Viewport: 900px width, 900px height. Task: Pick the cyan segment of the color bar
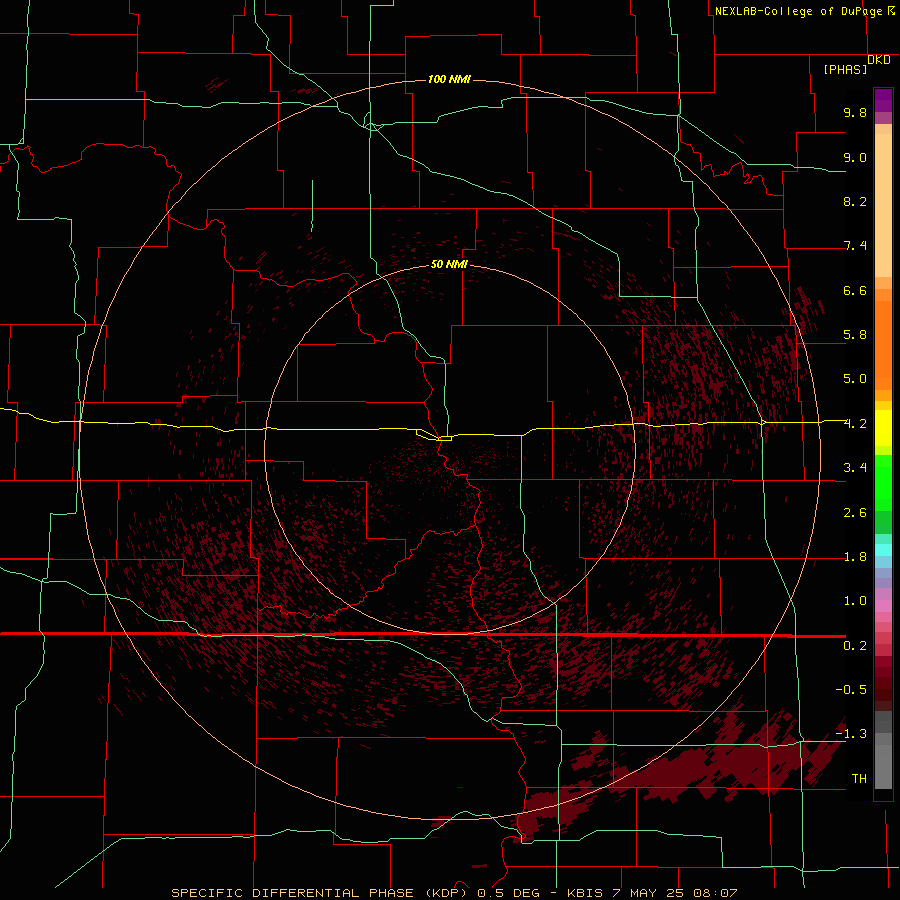coord(883,550)
